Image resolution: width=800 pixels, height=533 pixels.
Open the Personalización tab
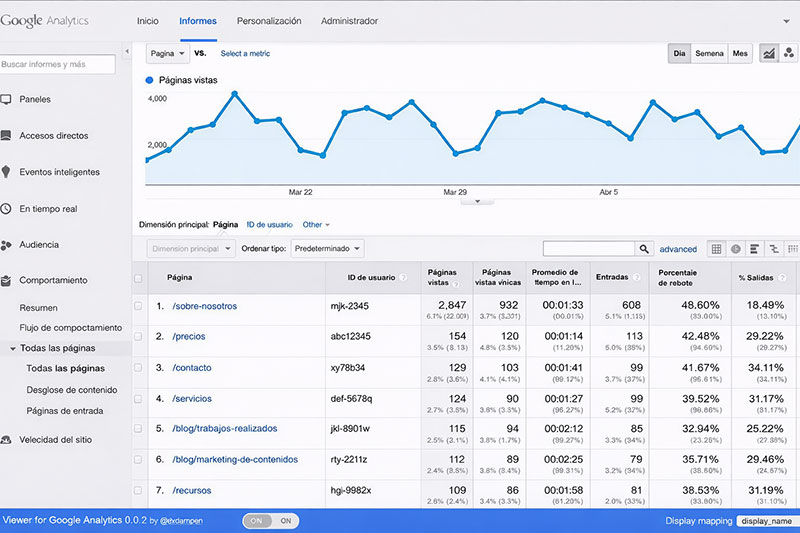coord(269,21)
